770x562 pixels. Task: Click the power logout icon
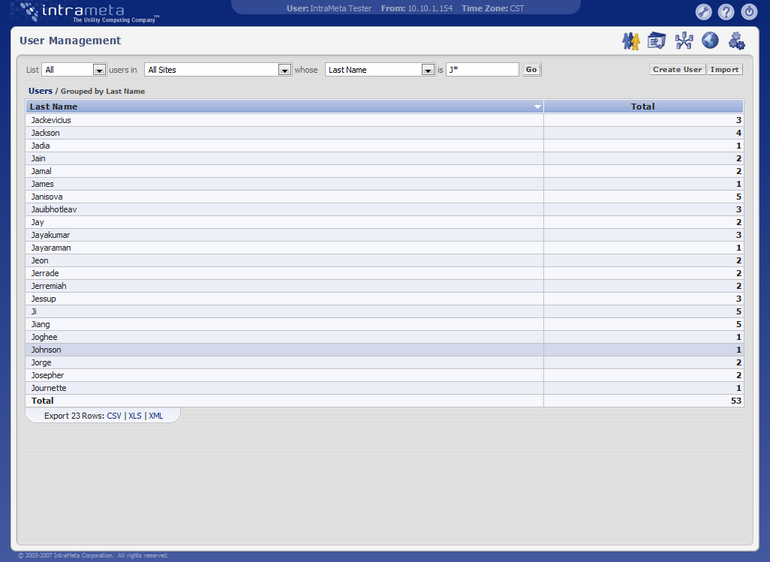pos(749,12)
